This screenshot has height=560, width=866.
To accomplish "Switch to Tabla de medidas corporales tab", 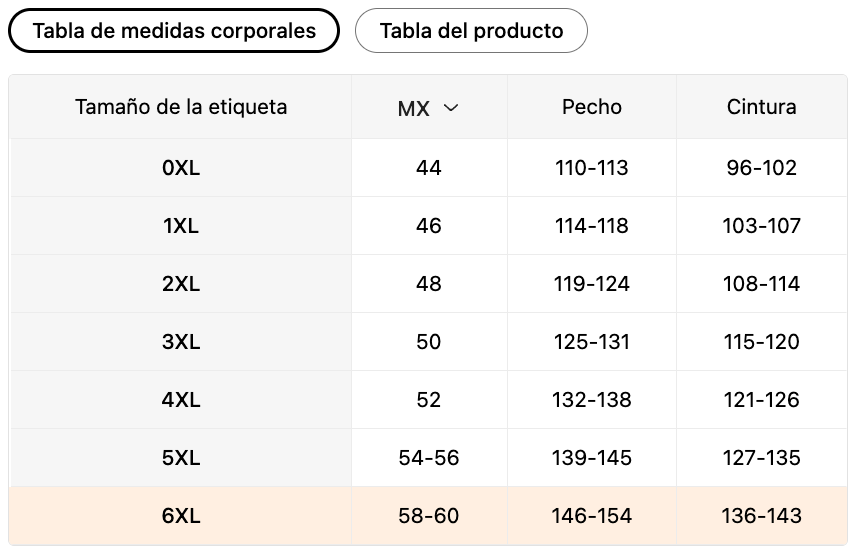I will [x=174, y=31].
